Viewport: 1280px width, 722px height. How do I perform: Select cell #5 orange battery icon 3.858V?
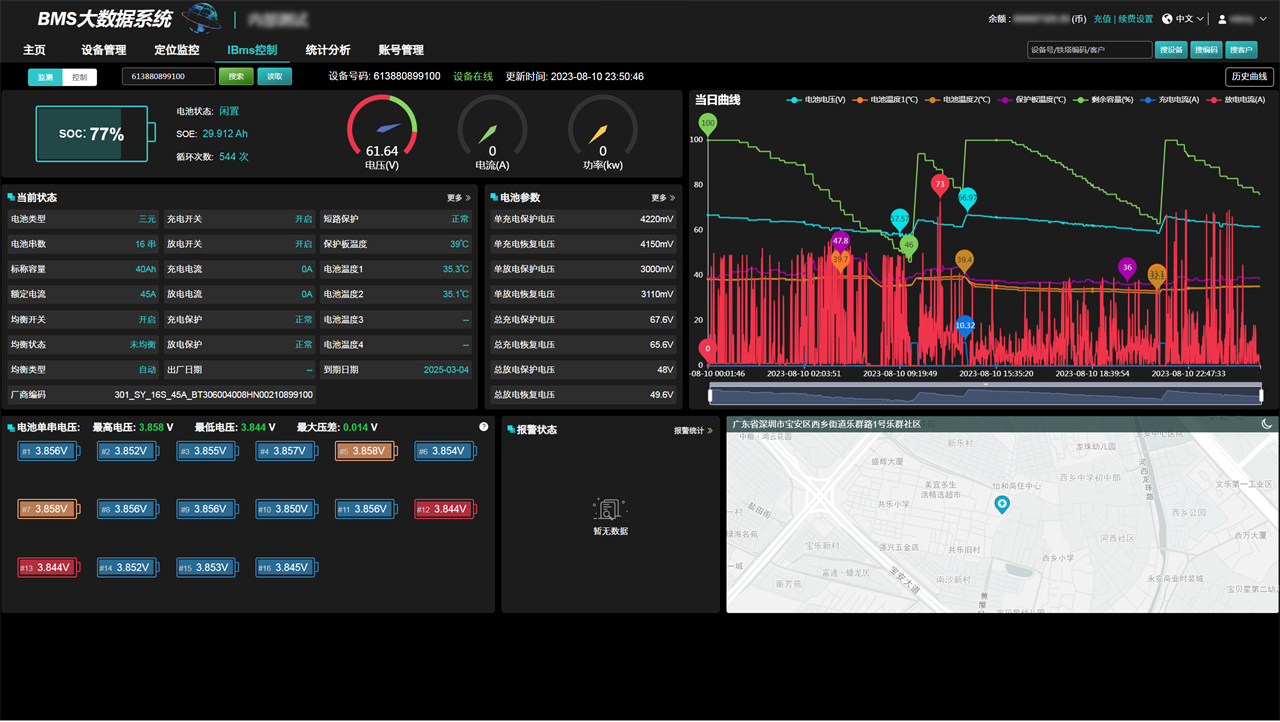365,451
